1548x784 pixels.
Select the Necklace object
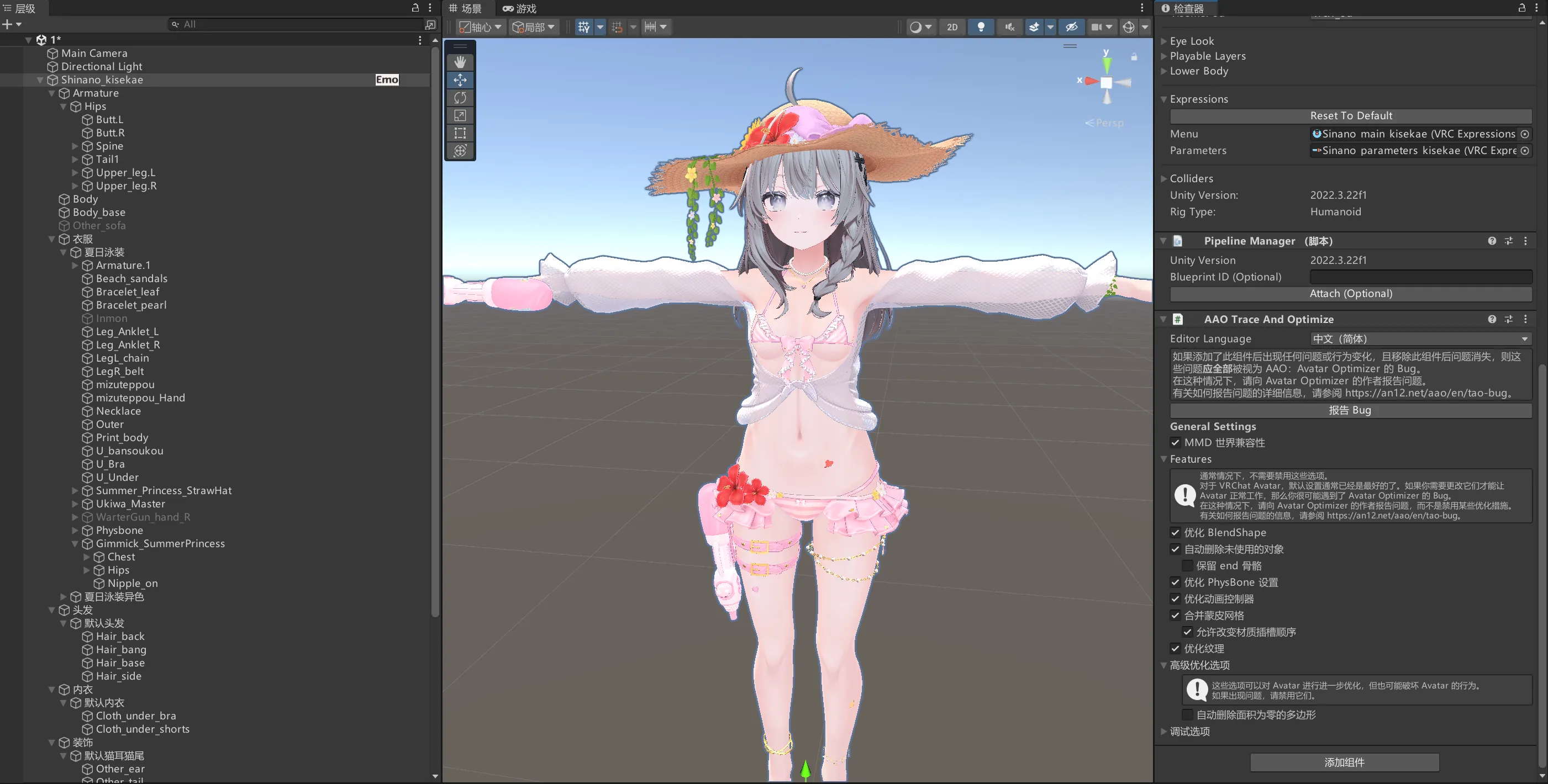coord(118,411)
